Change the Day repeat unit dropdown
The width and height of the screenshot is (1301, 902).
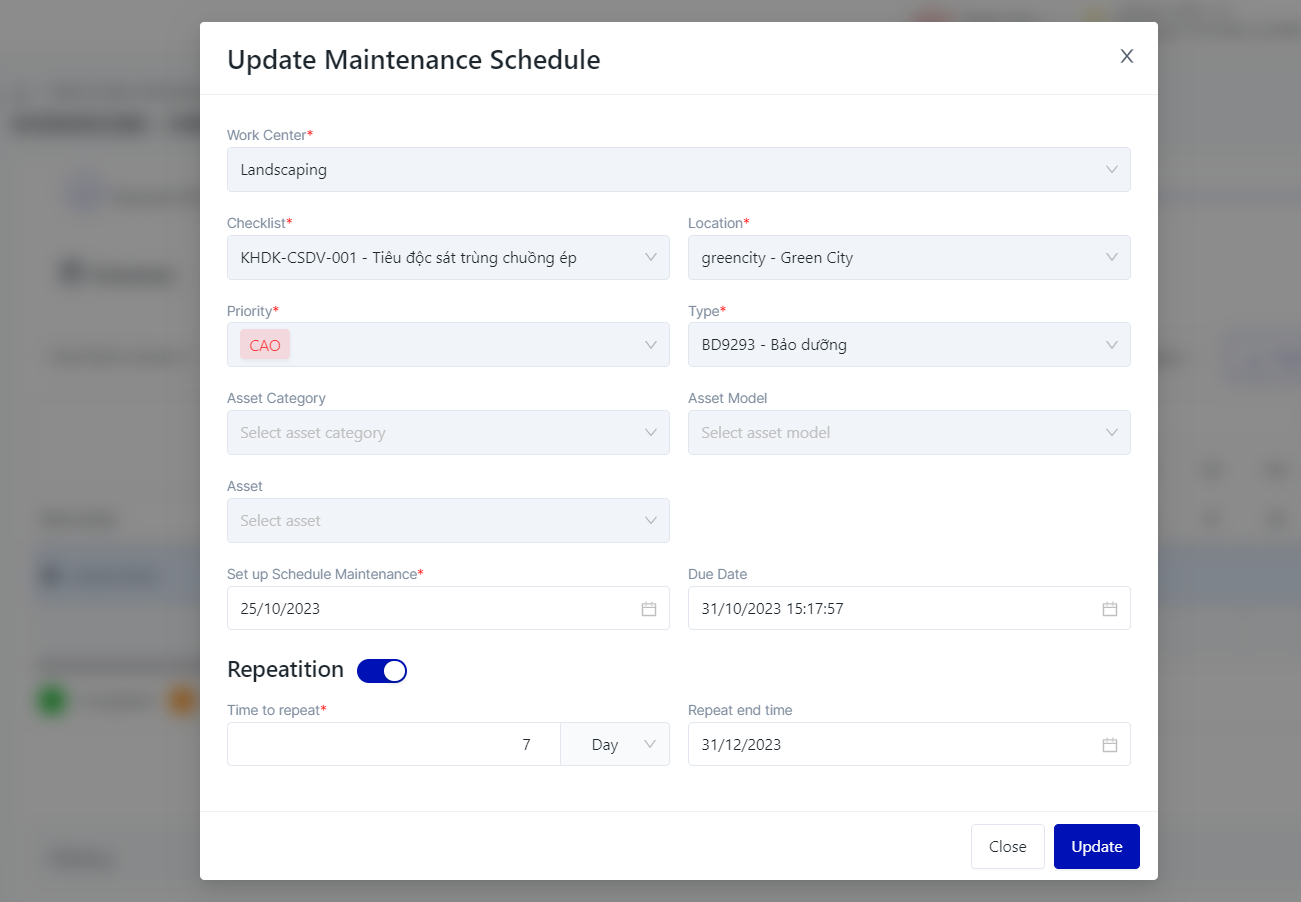click(615, 745)
